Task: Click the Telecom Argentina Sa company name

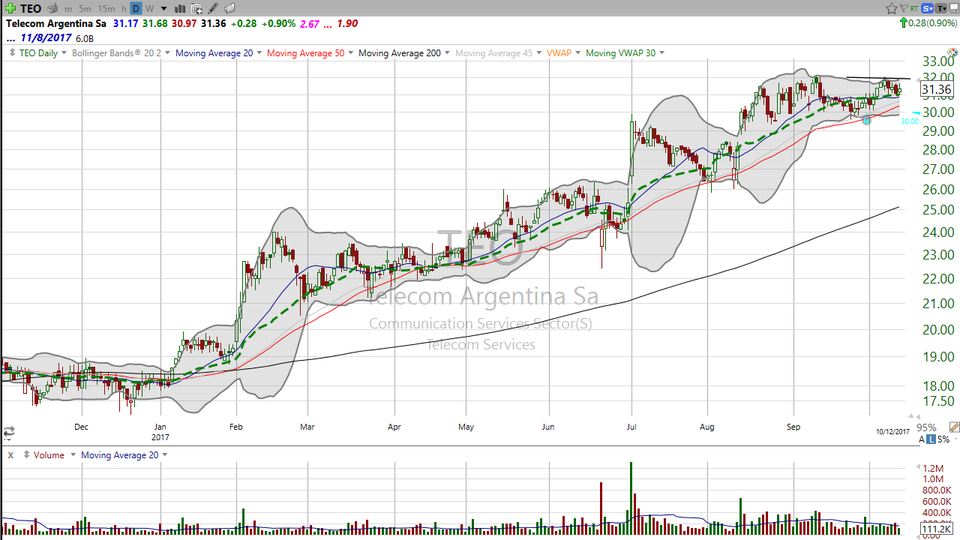Action: point(56,24)
